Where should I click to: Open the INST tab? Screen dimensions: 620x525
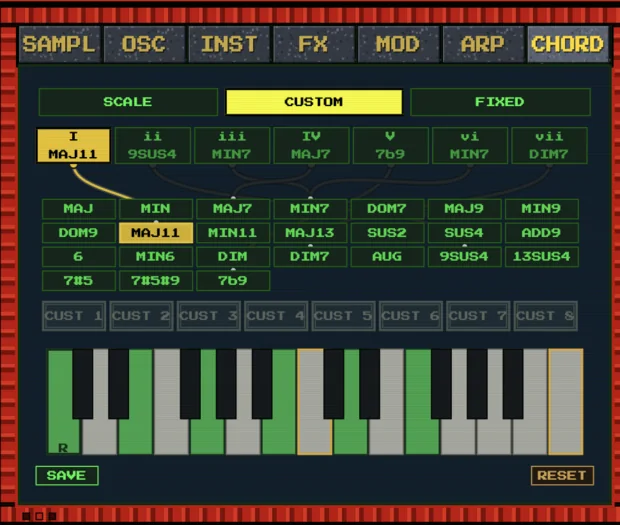[229, 44]
